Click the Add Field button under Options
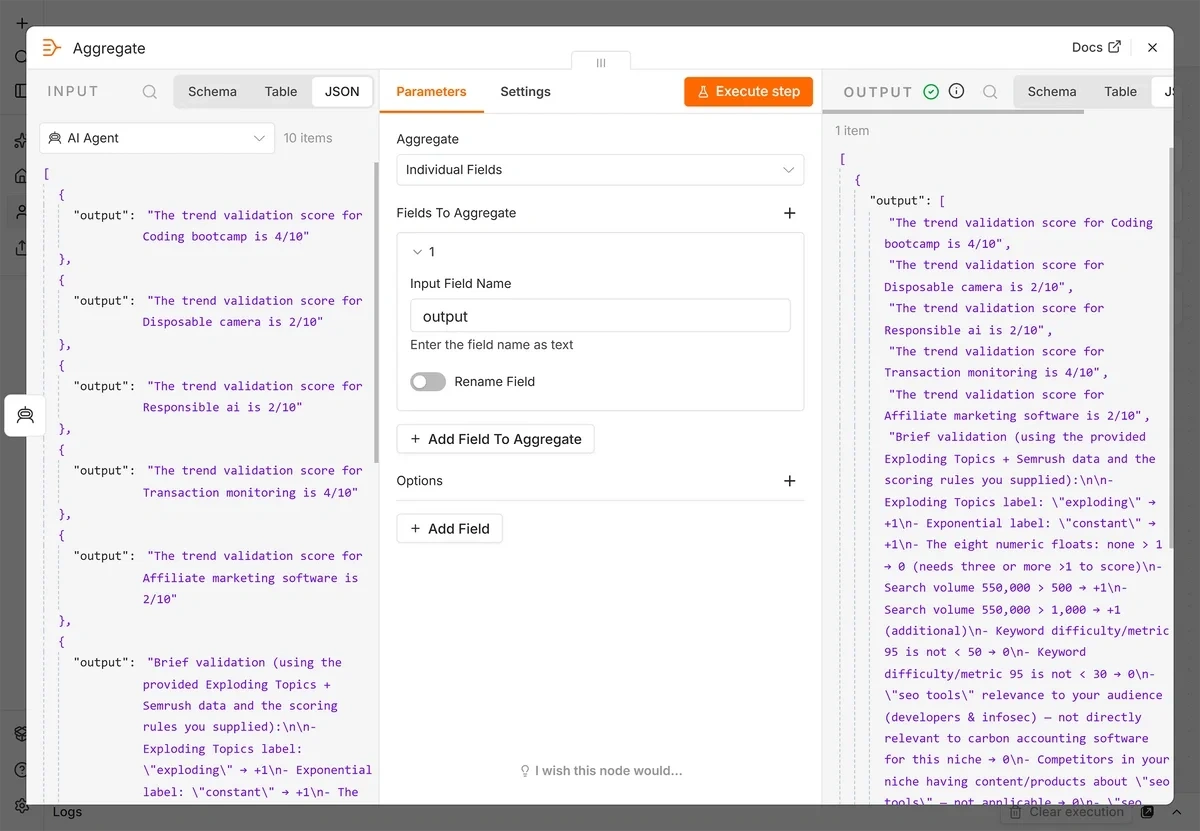 pos(449,529)
